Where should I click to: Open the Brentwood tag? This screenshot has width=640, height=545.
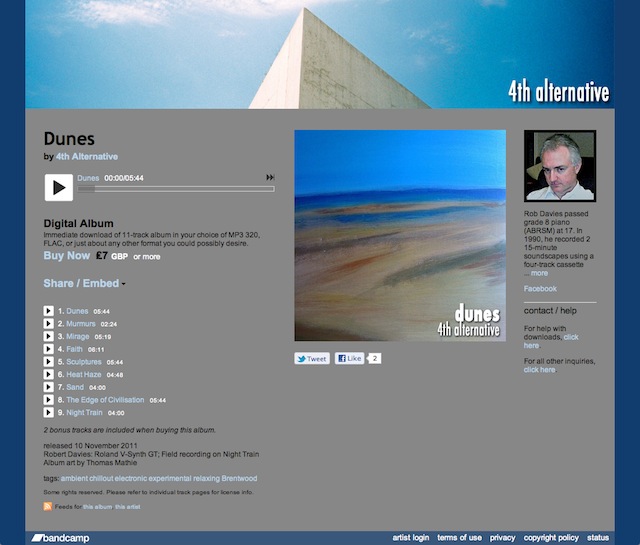pos(239,478)
